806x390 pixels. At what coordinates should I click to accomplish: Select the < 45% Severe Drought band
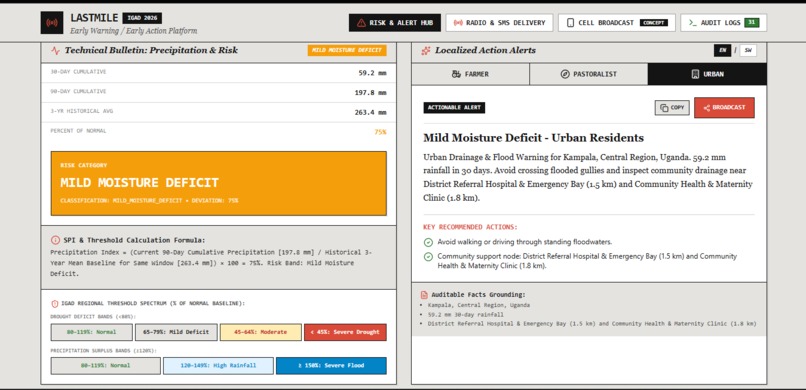coord(345,332)
